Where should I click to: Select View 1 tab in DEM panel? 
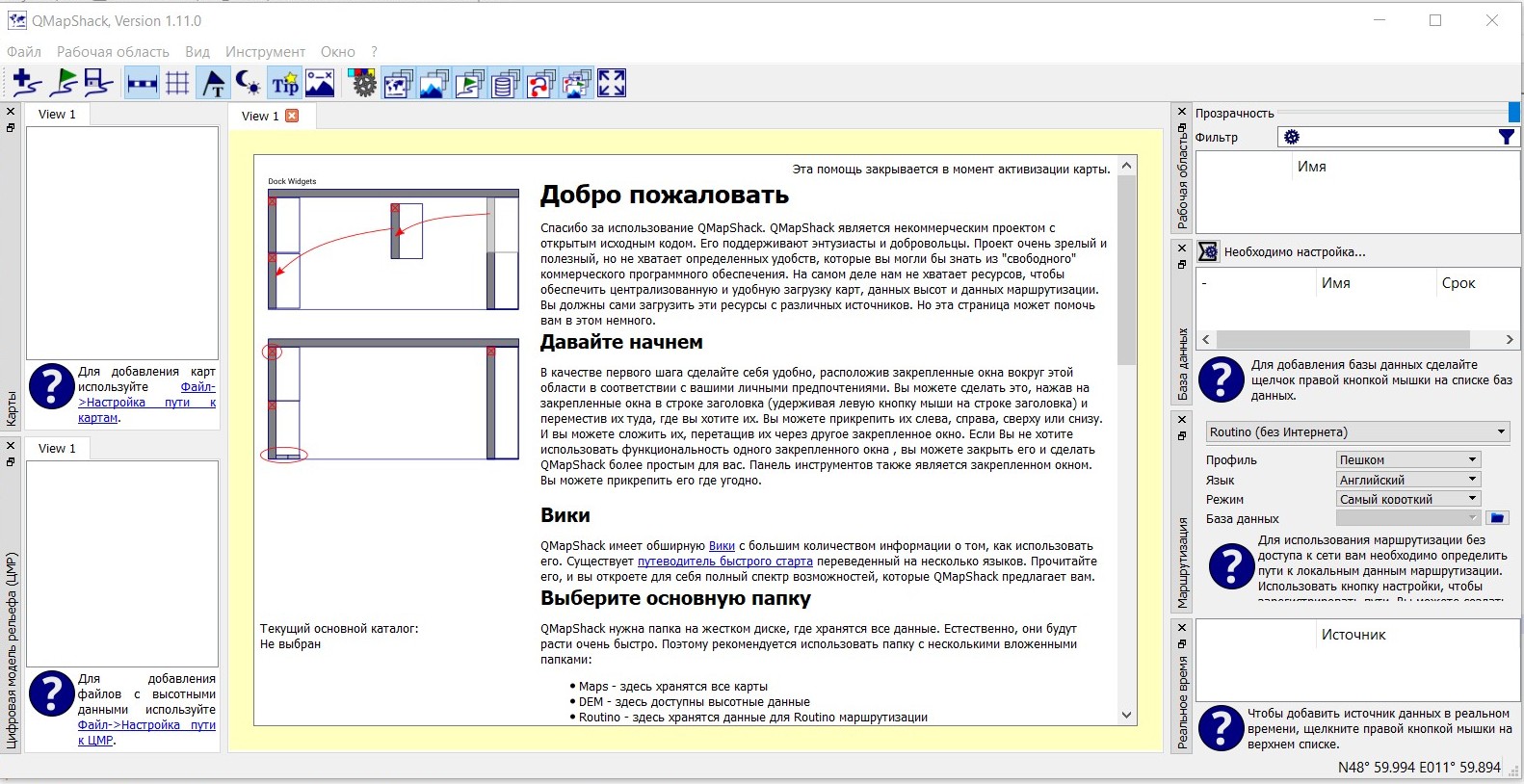tap(57, 448)
